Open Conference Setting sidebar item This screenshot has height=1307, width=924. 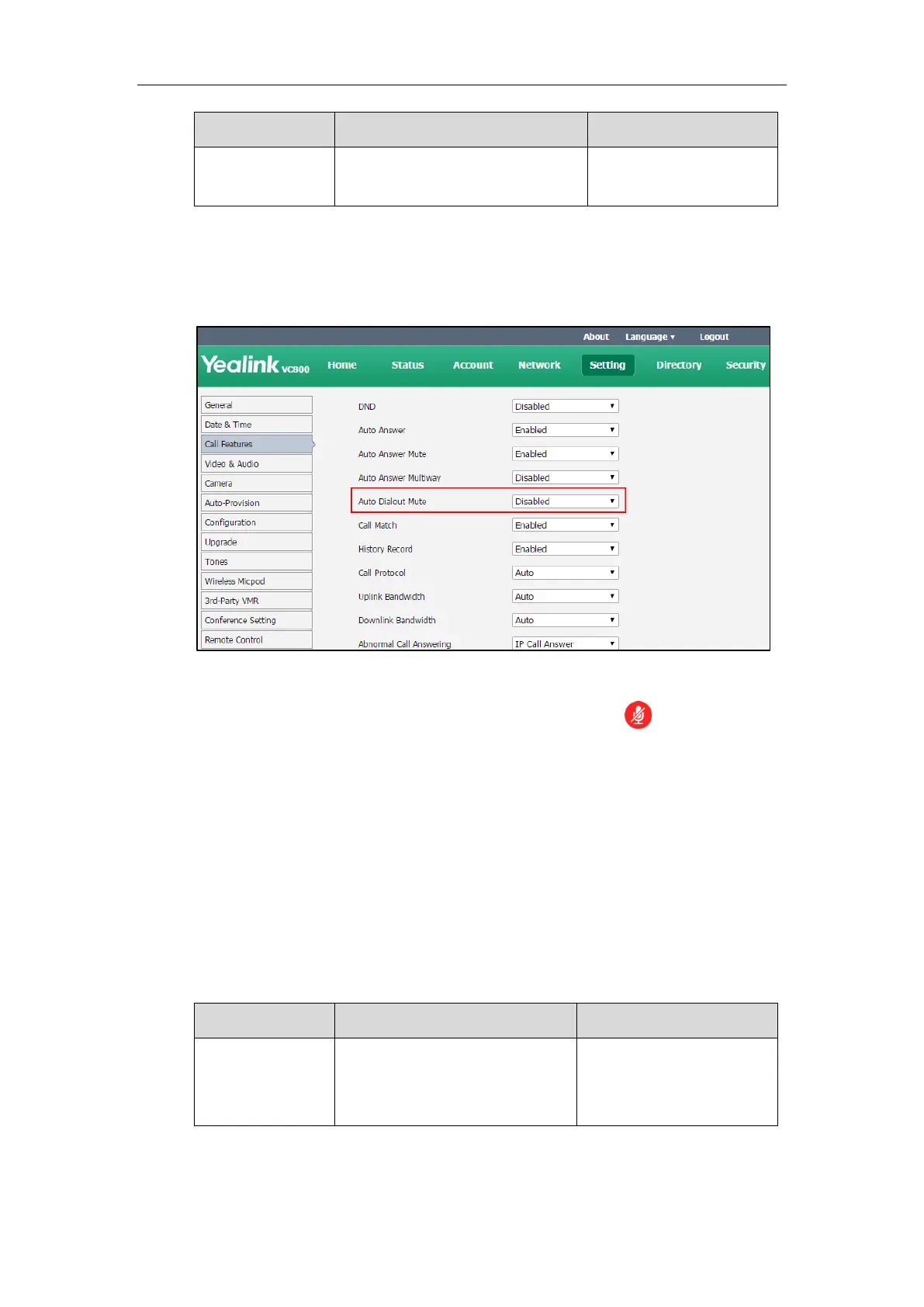coord(257,620)
